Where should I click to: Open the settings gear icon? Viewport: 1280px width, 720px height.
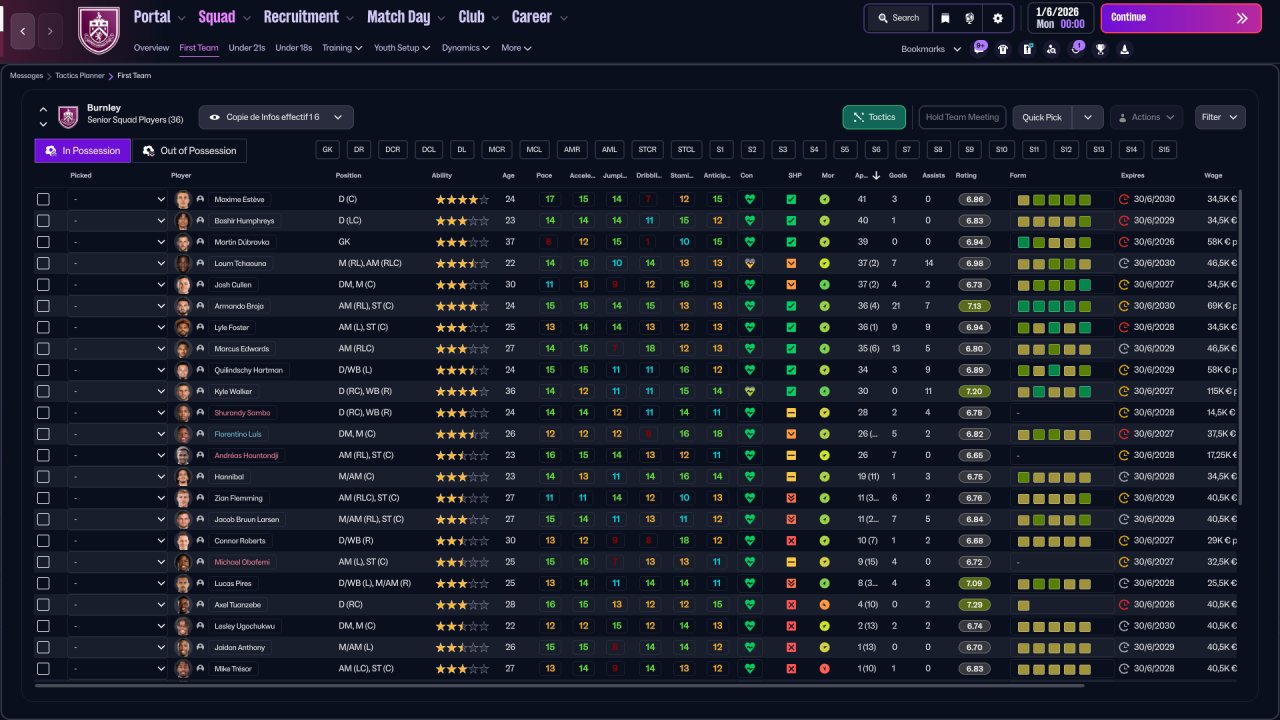click(x=997, y=18)
